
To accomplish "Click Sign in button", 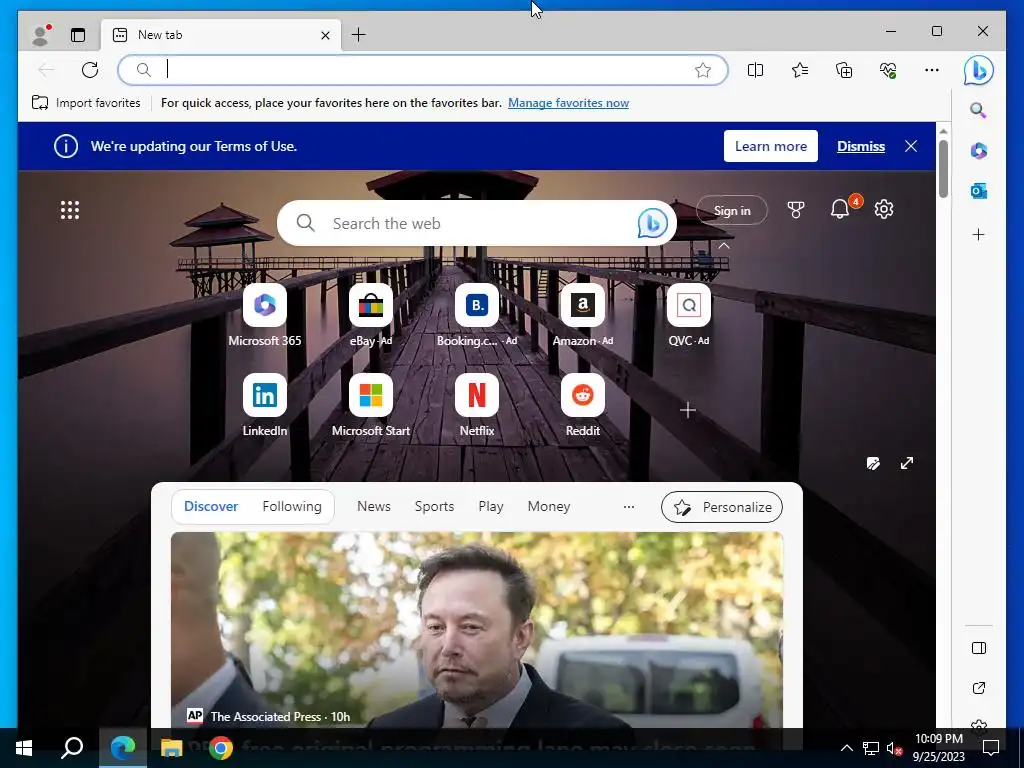I will tap(731, 210).
